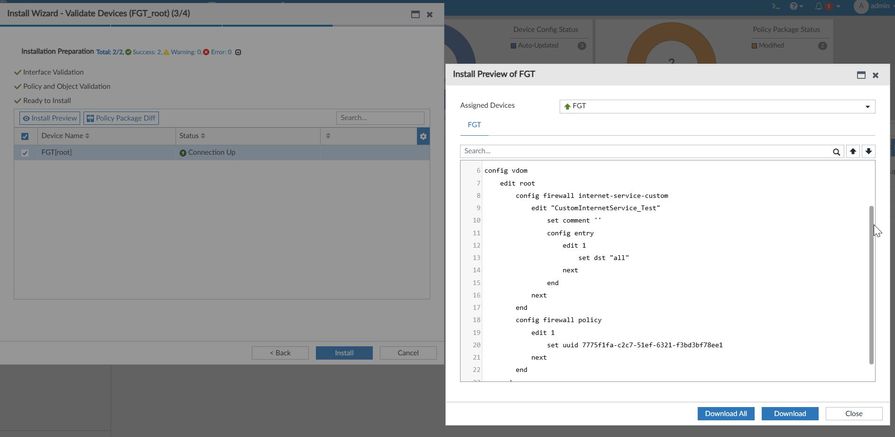The width and height of the screenshot is (895, 437).
Task: Click the 'Connection Up' status cell
Action: (248, 153)
